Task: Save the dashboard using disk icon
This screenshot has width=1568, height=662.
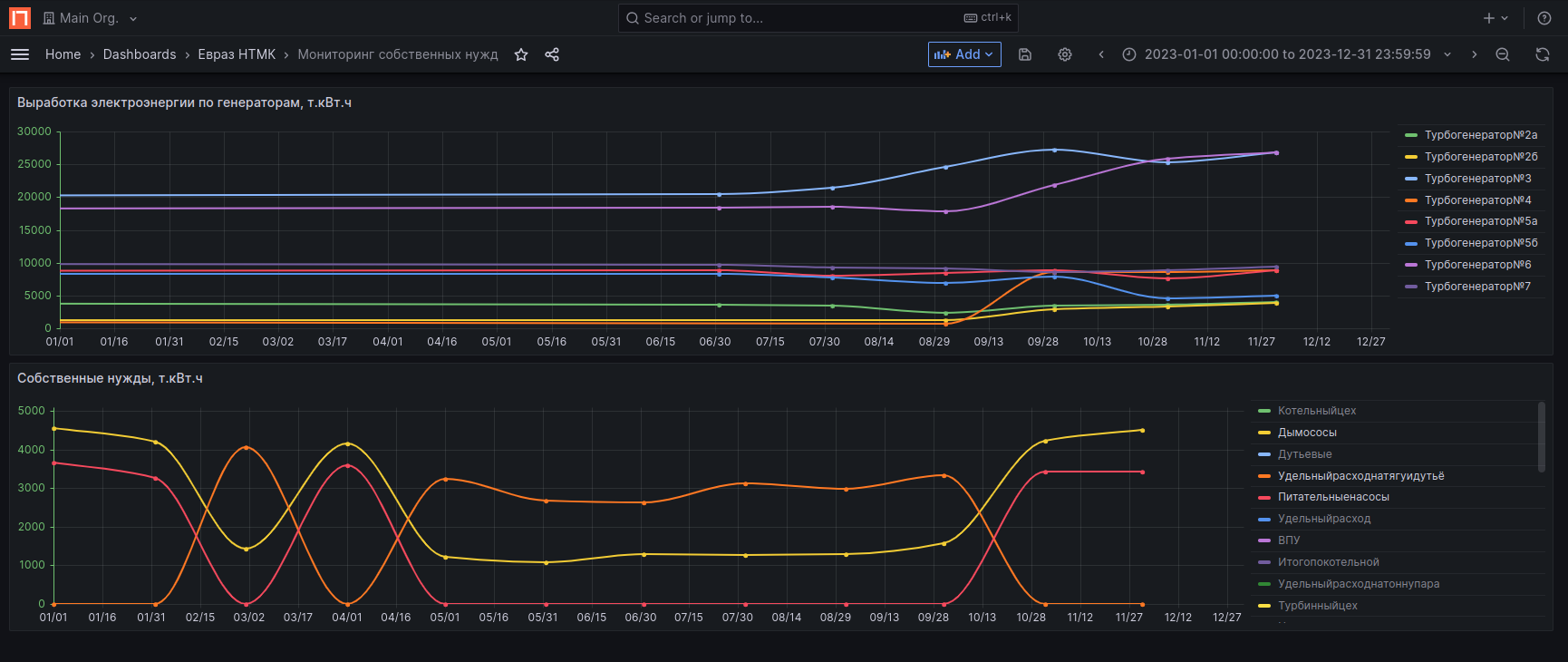Action: pyautogui.click(x=1025, y=54)
